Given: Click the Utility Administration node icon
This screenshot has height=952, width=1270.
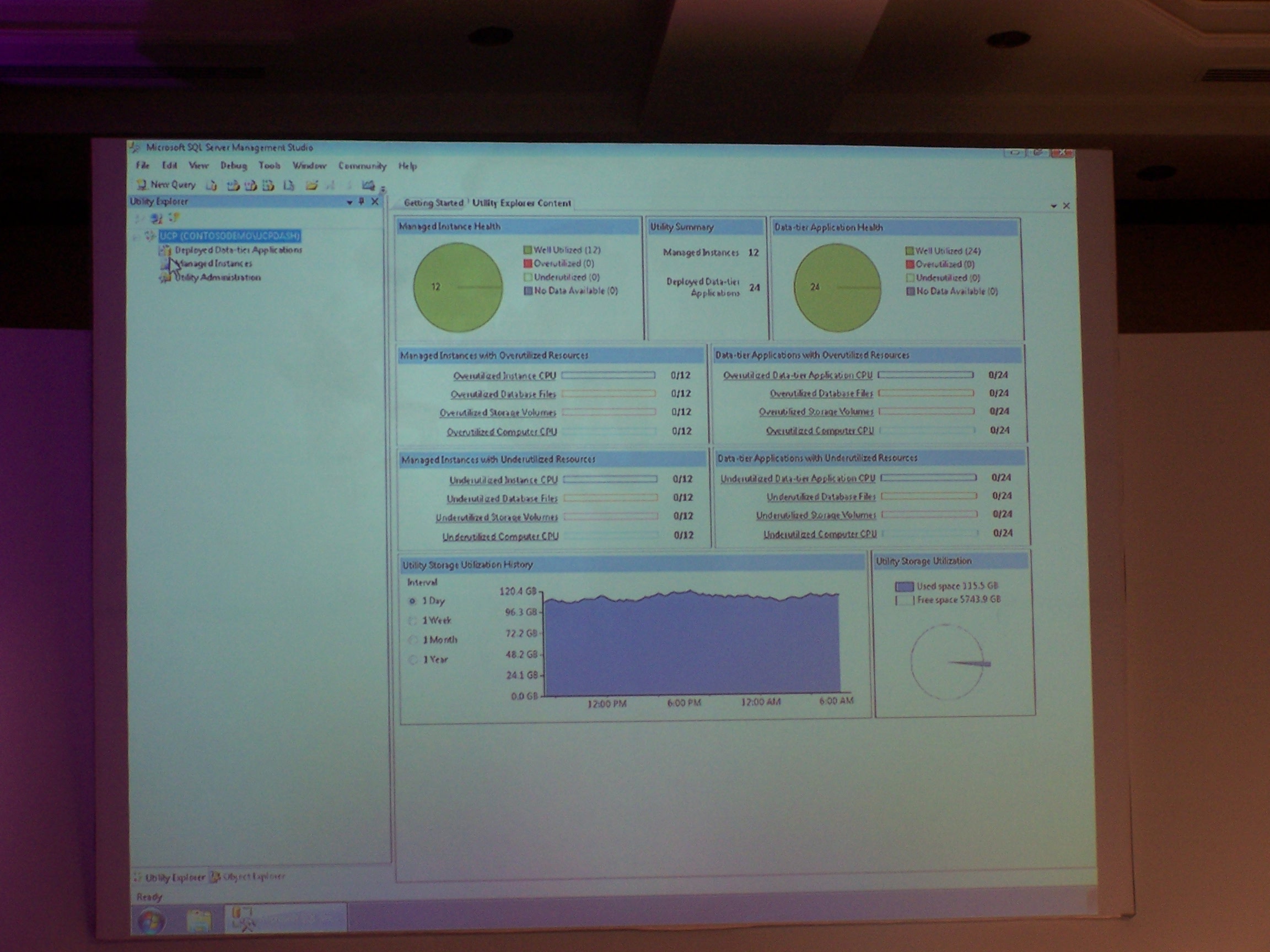Looking at the screenshot, I should coord(165,278).
